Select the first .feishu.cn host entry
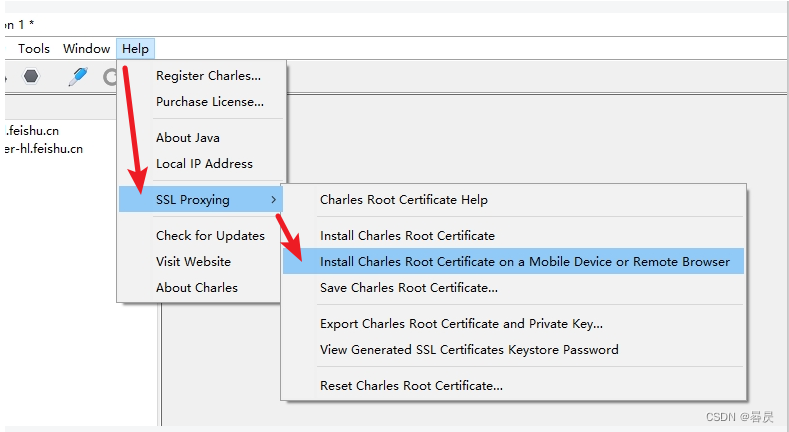The image size is (789, 432). (32, 131)
